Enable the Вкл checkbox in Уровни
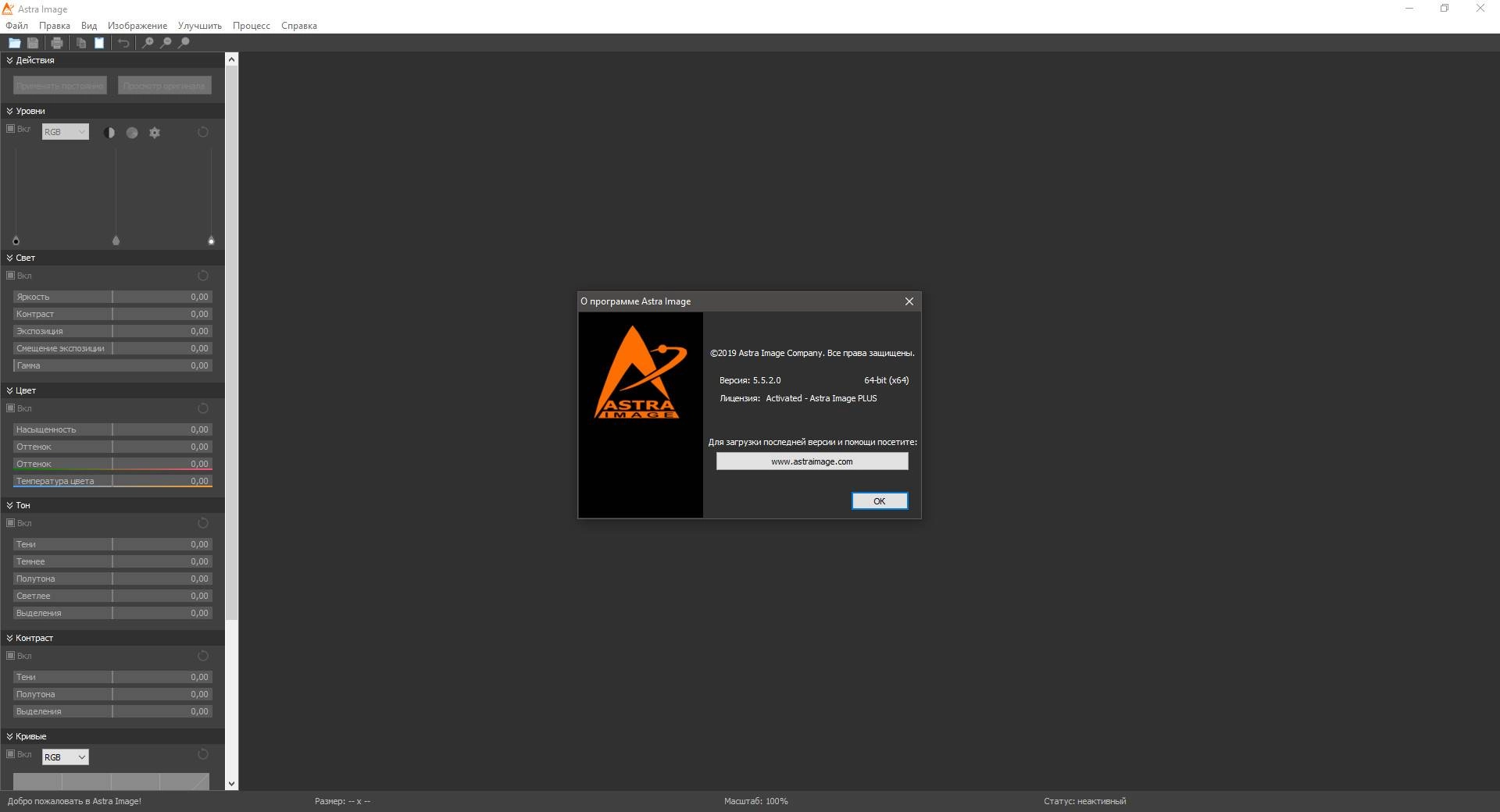 click(10, 129)
